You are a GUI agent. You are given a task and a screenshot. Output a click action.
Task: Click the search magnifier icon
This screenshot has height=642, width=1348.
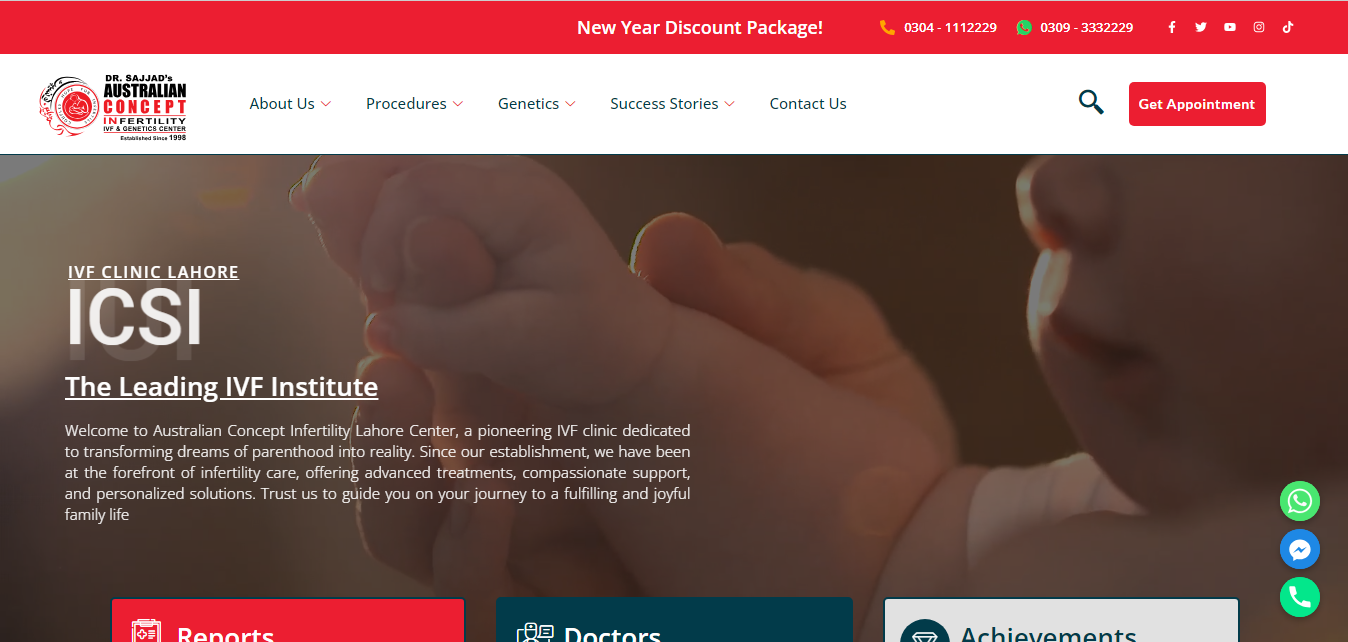(1091, 102)
